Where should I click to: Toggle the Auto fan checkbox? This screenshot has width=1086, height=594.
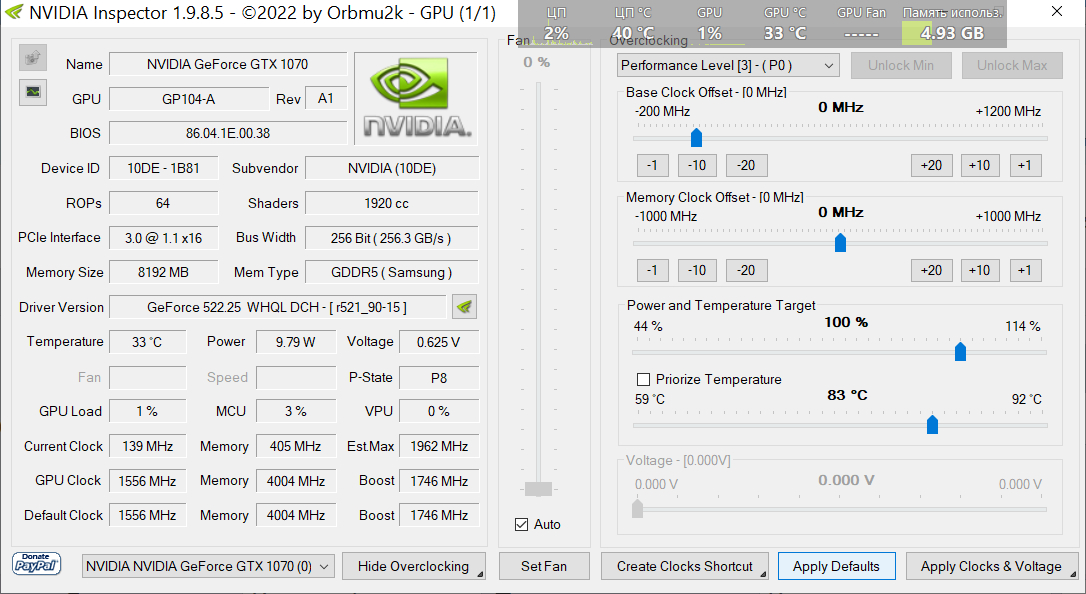(522, 525)
